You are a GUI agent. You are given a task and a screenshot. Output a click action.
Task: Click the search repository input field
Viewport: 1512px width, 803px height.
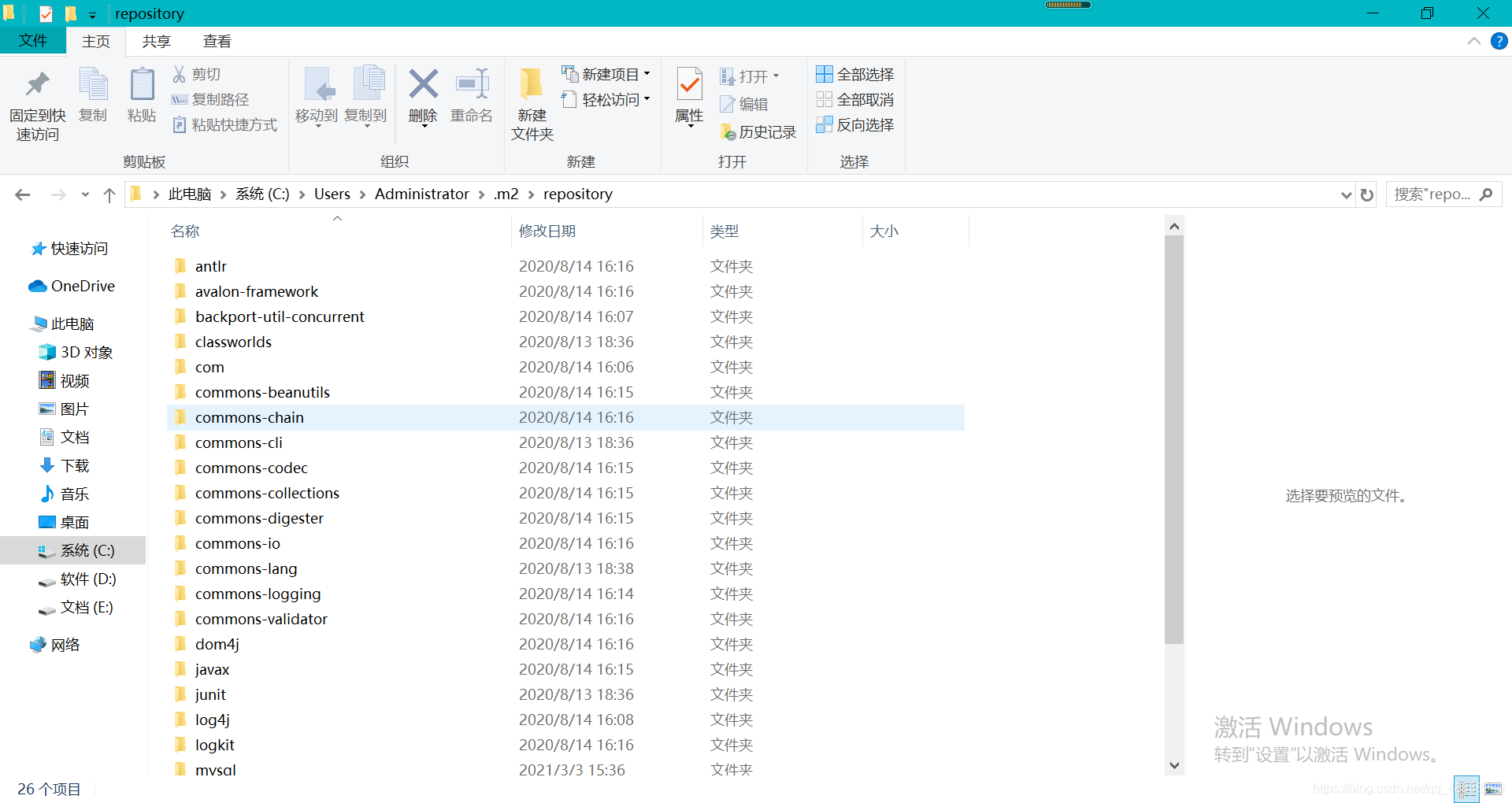pyautogui.click(x=1432, y=194)
